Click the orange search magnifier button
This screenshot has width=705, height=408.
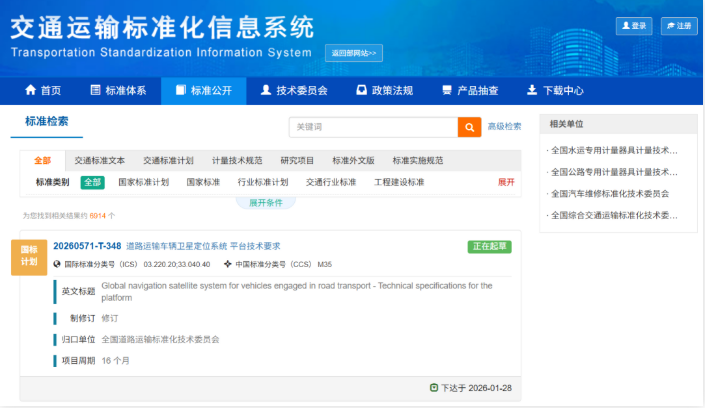(x=469, y=127)
